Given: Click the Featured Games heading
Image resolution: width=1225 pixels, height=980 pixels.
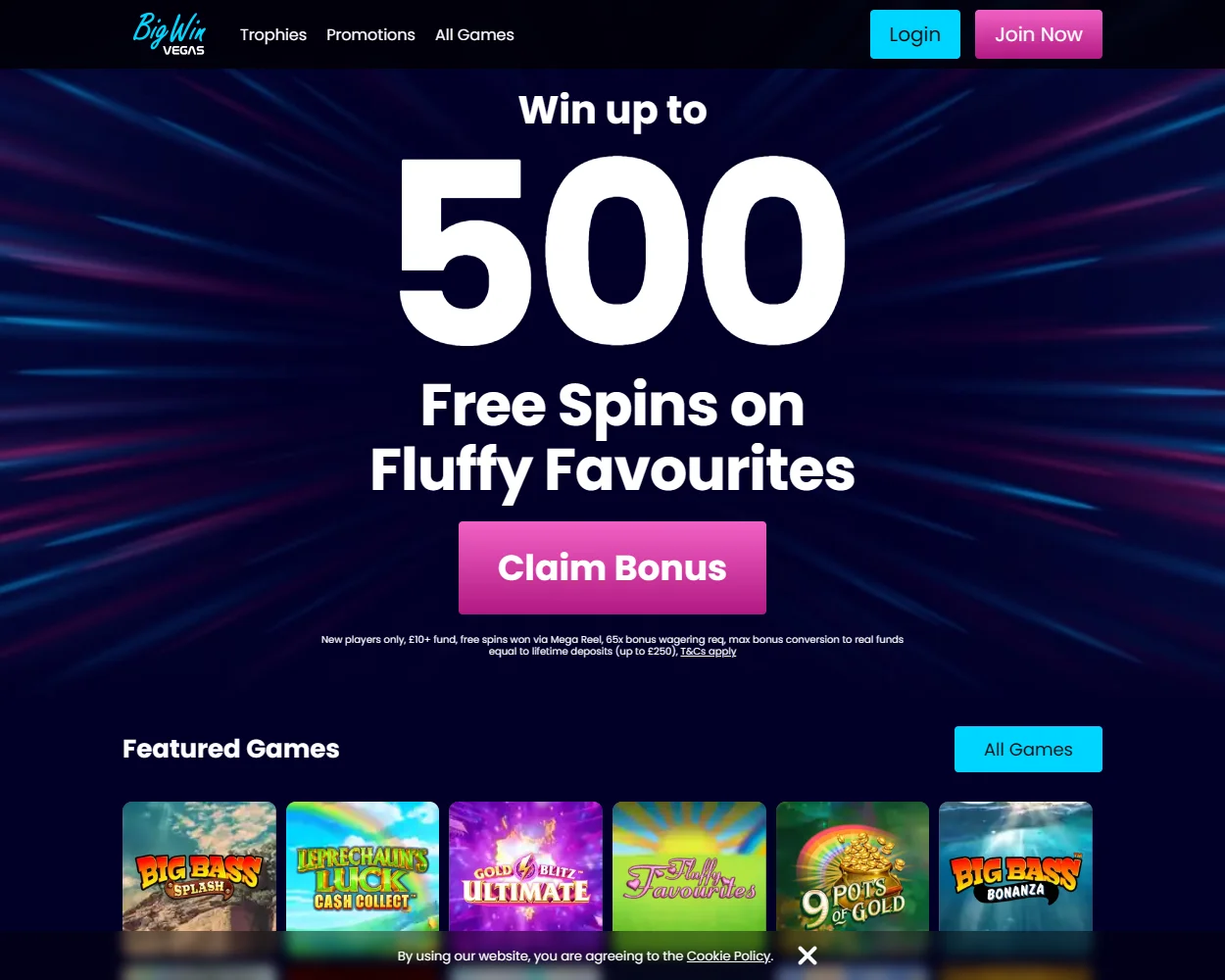Looking at the screenshot, I should (x=231, y=749).
